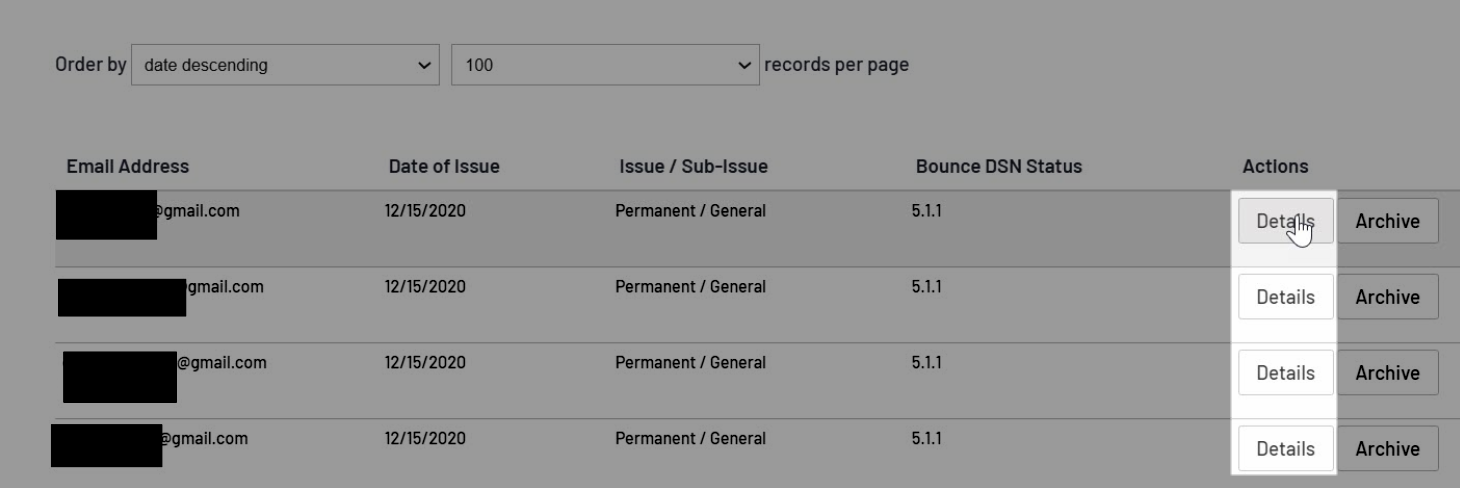1460x488 pixels.
Task: Show Details for the fourth row entry
Action: 1285,449
